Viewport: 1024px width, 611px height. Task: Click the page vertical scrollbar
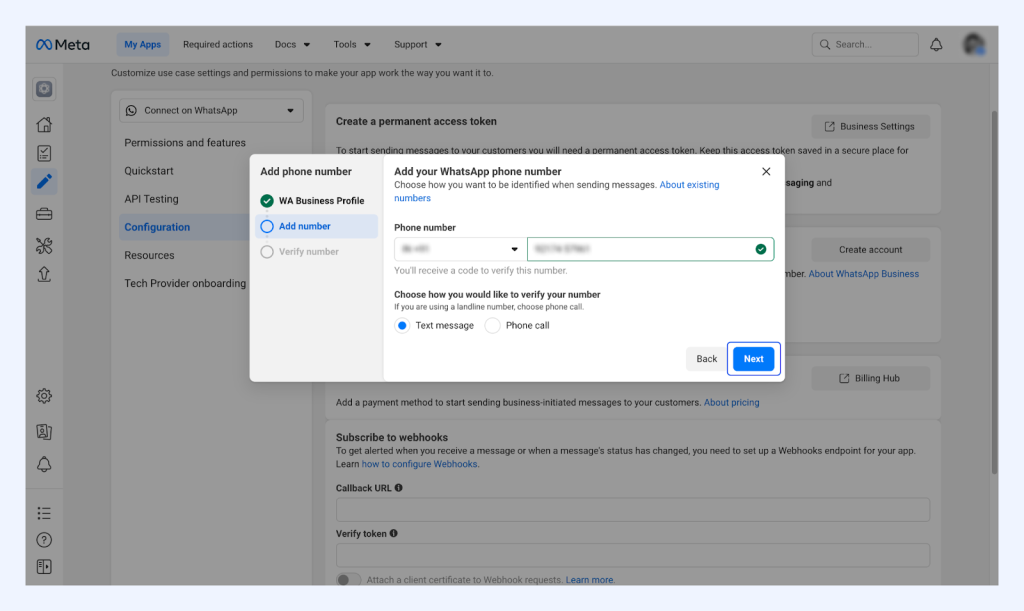coord(994,292)
